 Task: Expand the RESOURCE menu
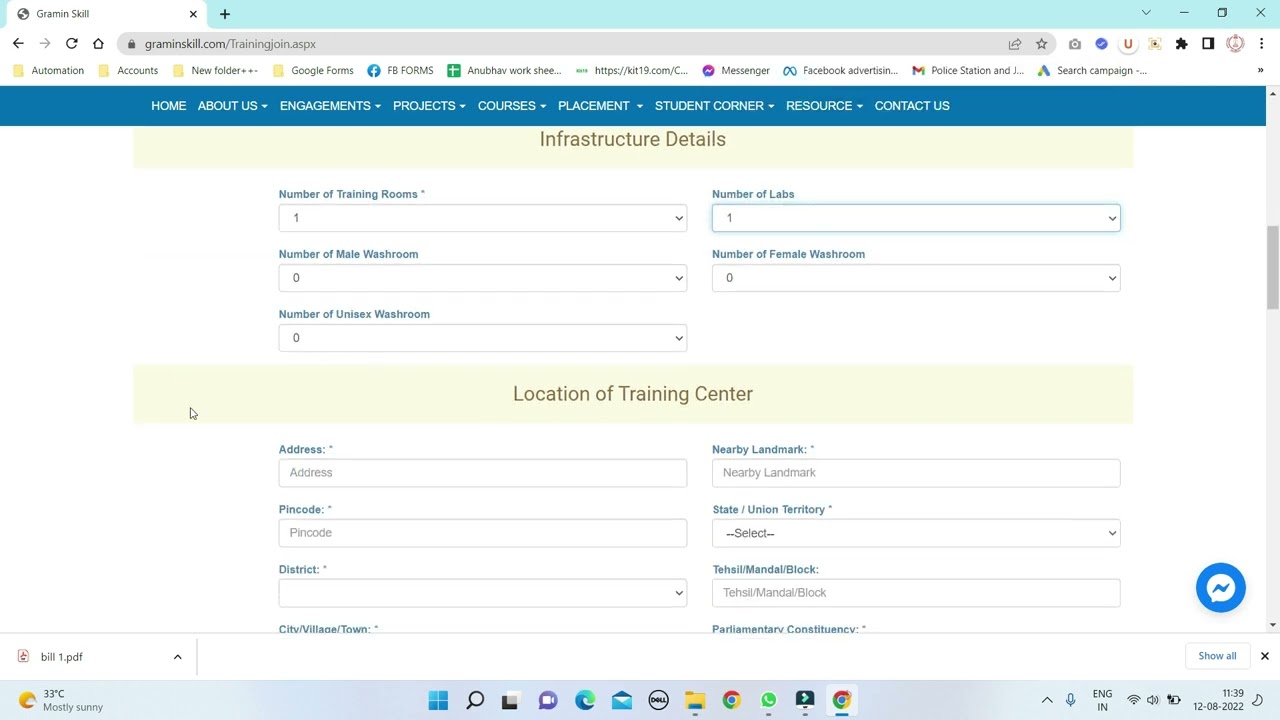(824, 106)
